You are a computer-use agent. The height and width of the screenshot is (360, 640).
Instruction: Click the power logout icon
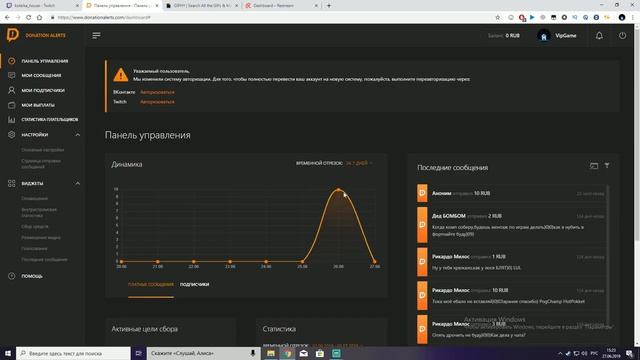[x=622, y=36]
